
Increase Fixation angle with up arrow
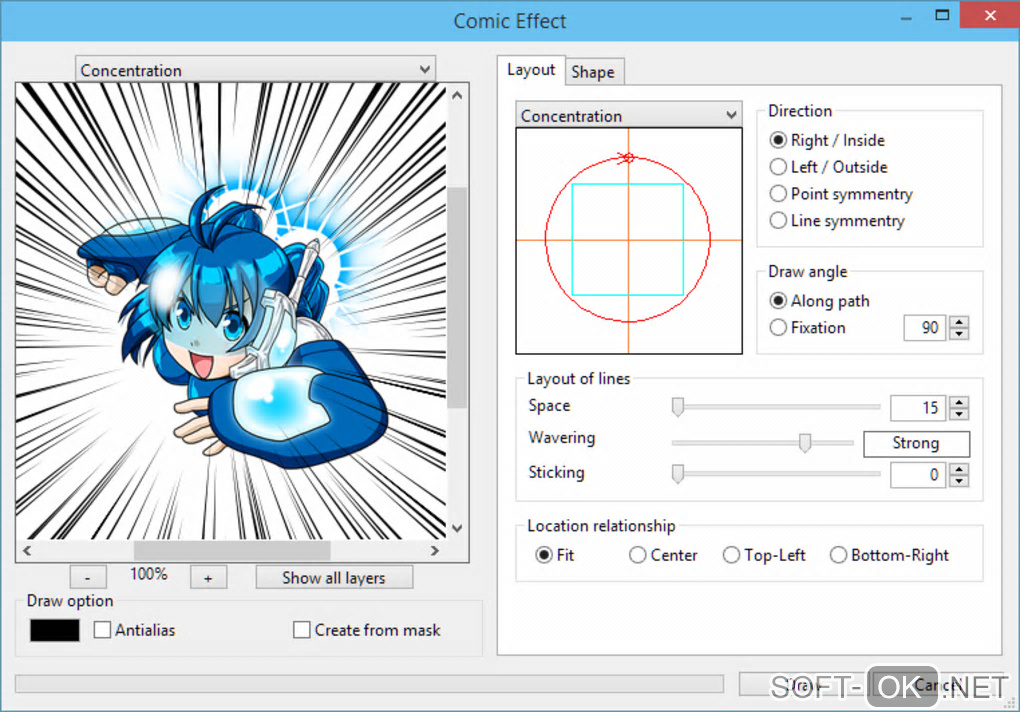pos(960,321)
